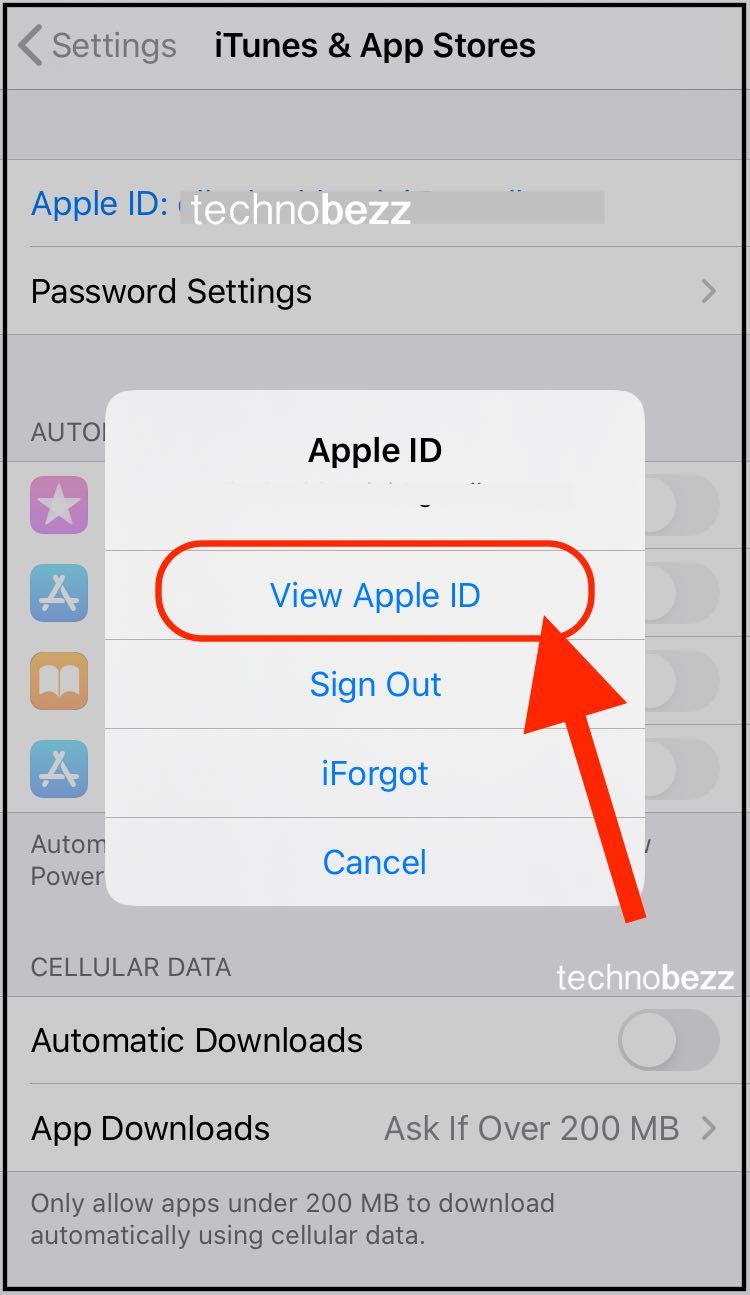Toggle the switch beside last App Store icon
This screenshot has width=750, height=1295.
(682, 769)
